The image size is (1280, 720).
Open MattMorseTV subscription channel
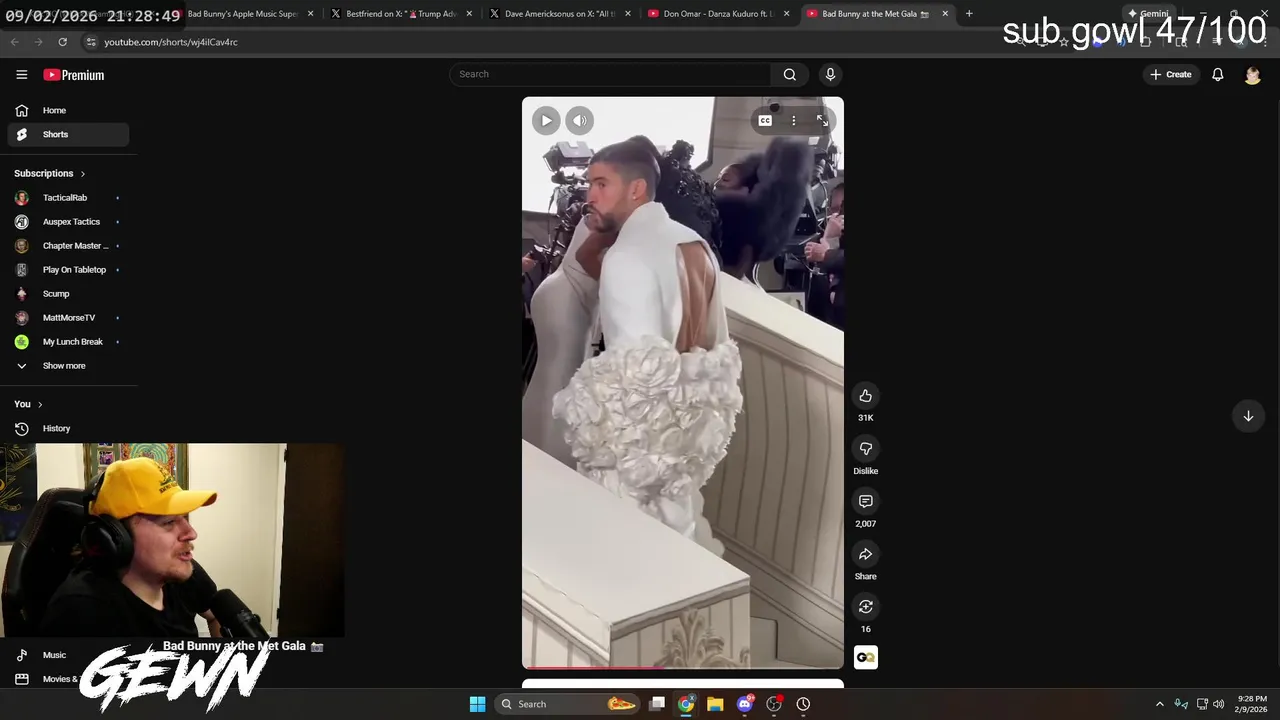68,318
